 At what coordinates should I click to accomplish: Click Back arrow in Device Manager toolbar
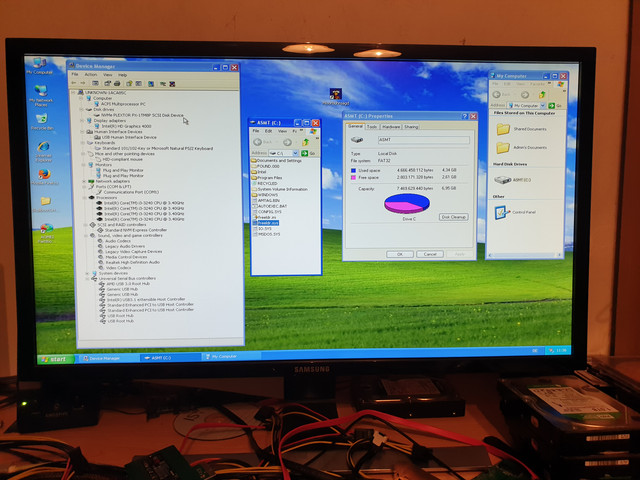point(73,83)
